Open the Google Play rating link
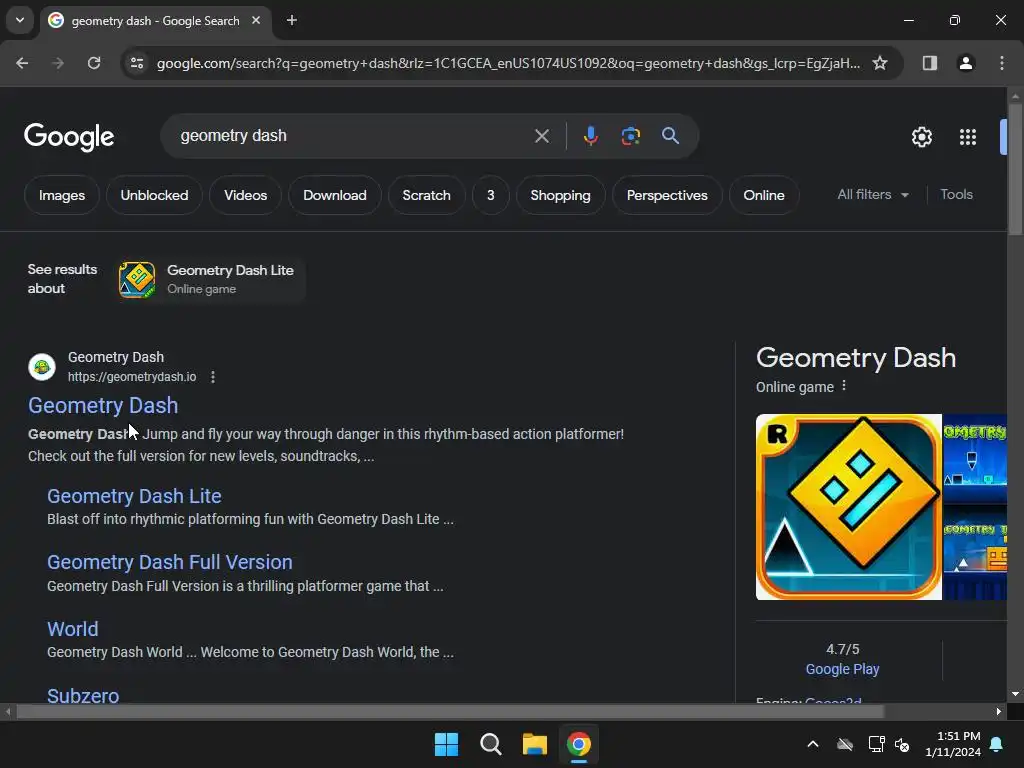This screenshot has height=768, width=1024. 842,669
